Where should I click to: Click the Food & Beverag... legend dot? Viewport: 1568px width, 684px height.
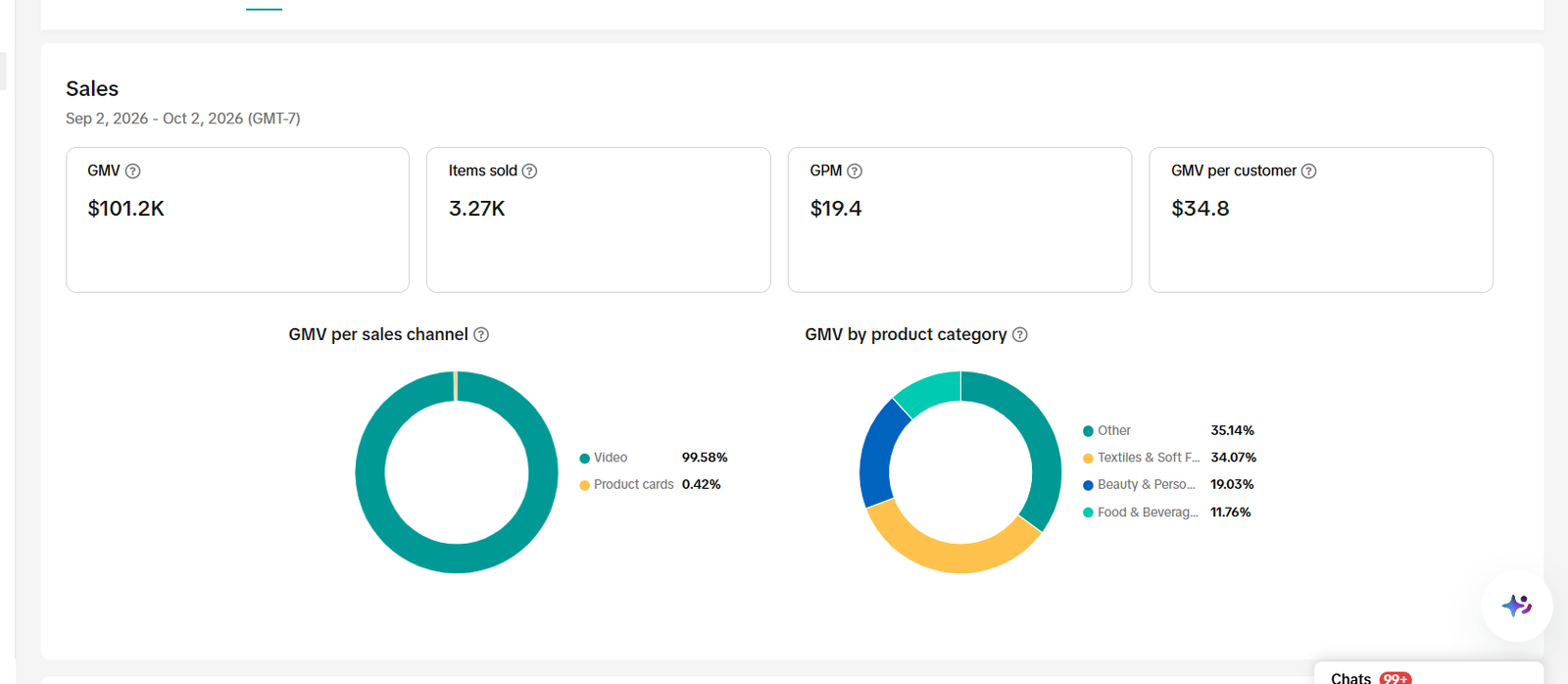1088,513
